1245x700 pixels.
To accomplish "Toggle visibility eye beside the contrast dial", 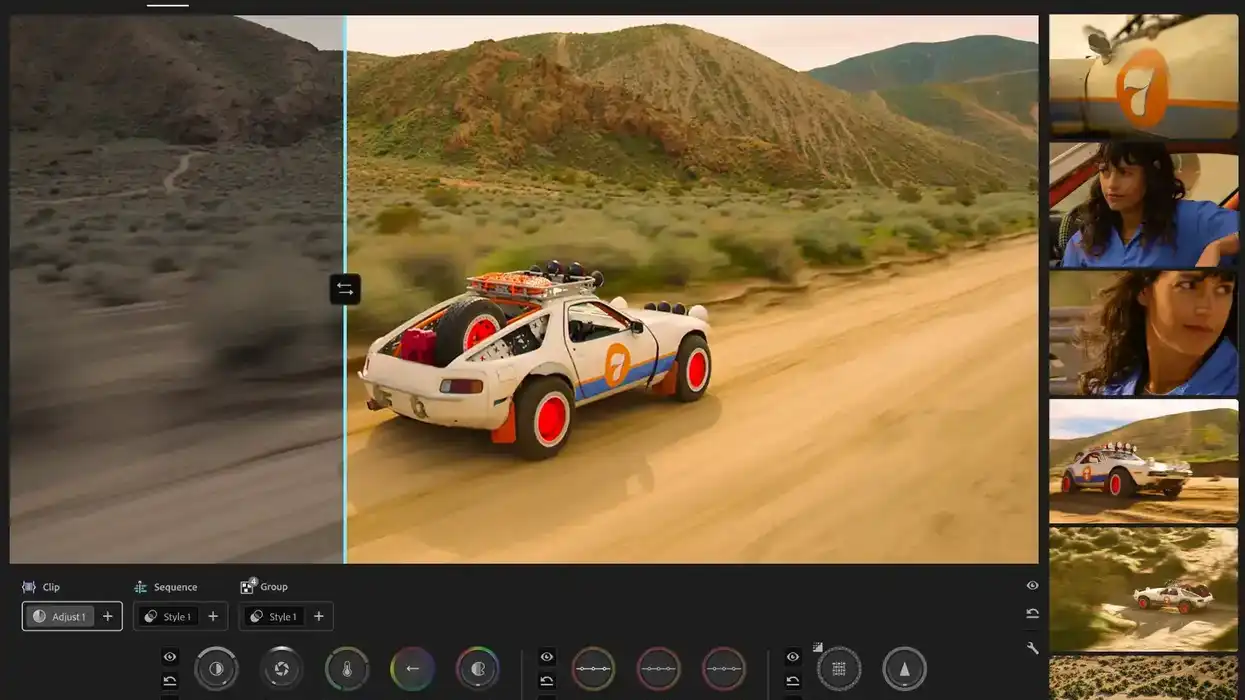I will [170, 657].
